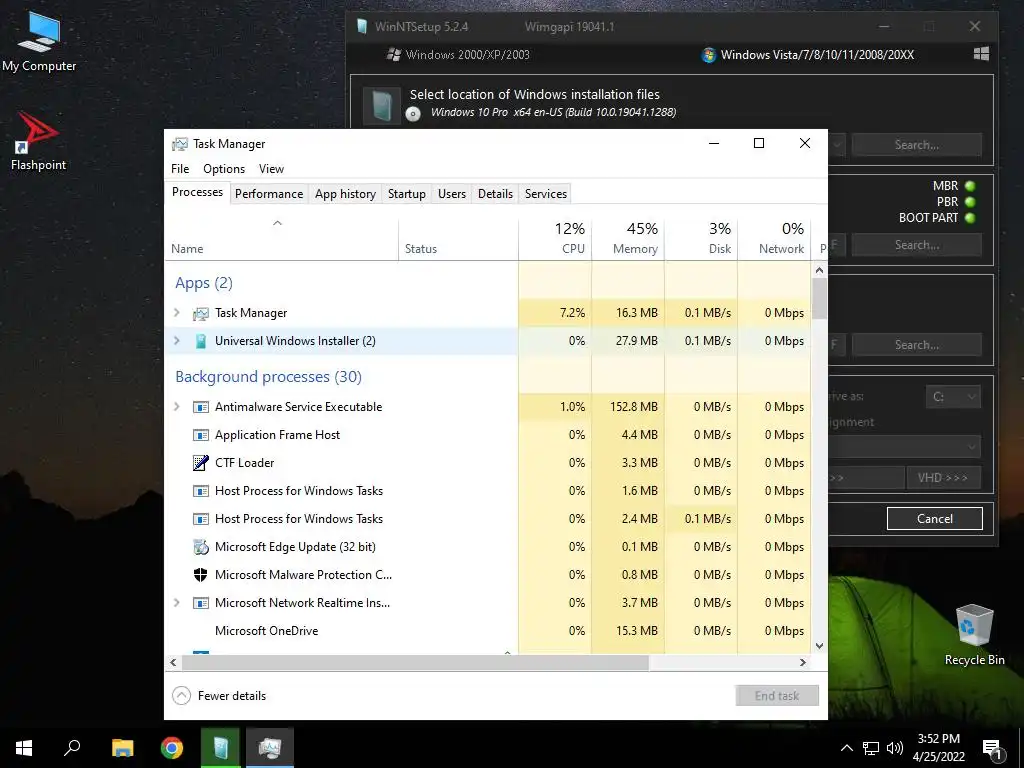Screen dimensions: 1024x768
Task: Click the Universal Windows Installer row icon
Action: (x=200, y=341)
